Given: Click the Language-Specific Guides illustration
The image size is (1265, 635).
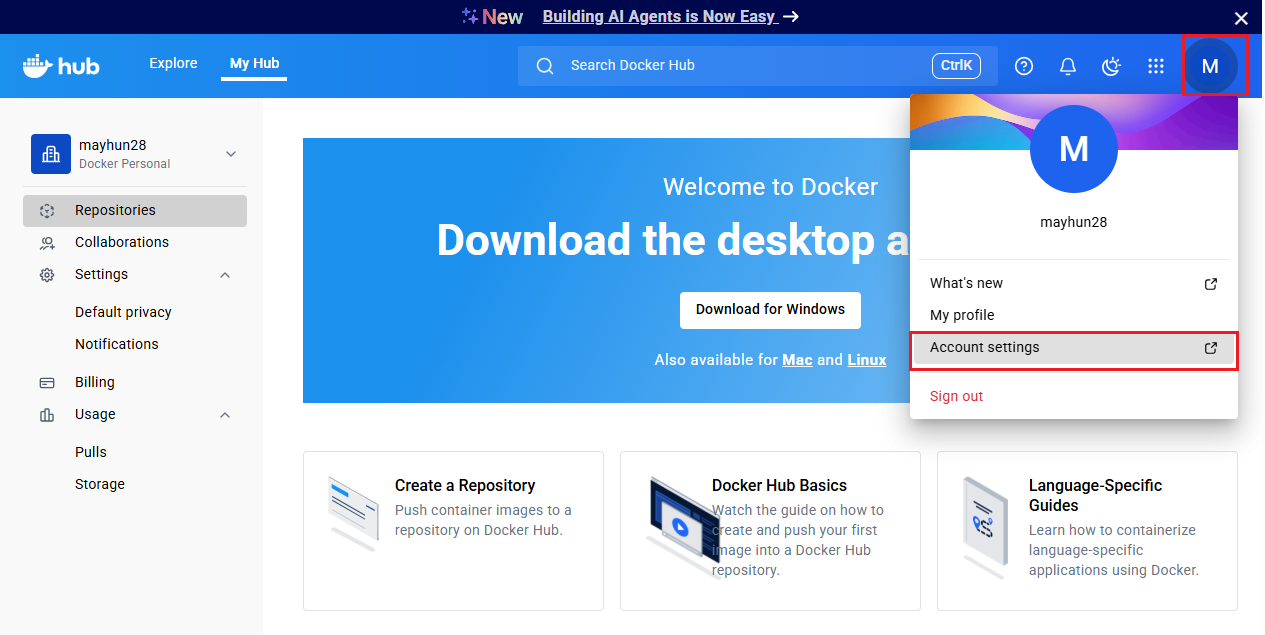Looking at the screenshot, I should coord(985,527).
